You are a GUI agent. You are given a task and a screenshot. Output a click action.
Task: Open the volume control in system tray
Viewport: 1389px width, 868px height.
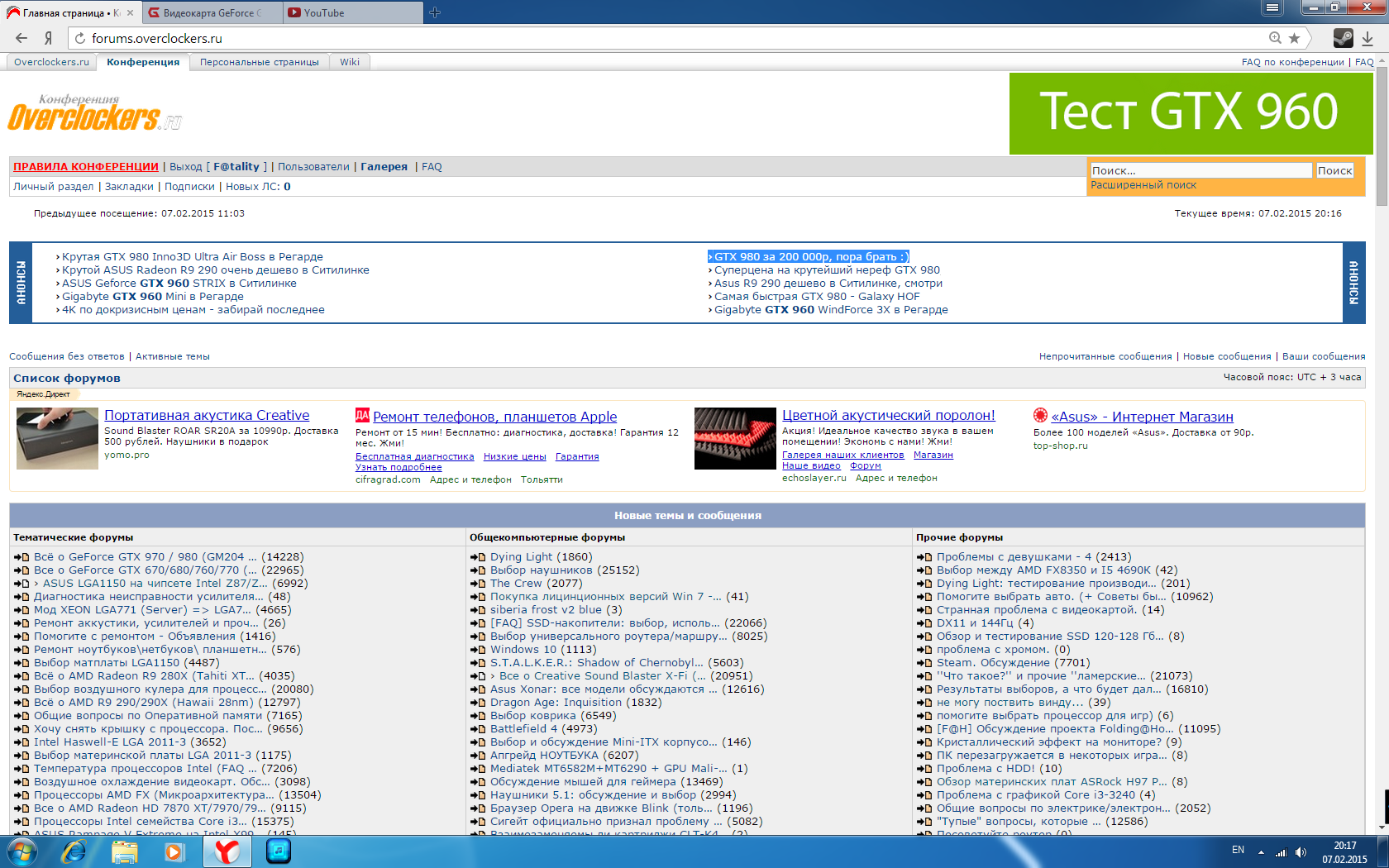[x=1301, y=852]
